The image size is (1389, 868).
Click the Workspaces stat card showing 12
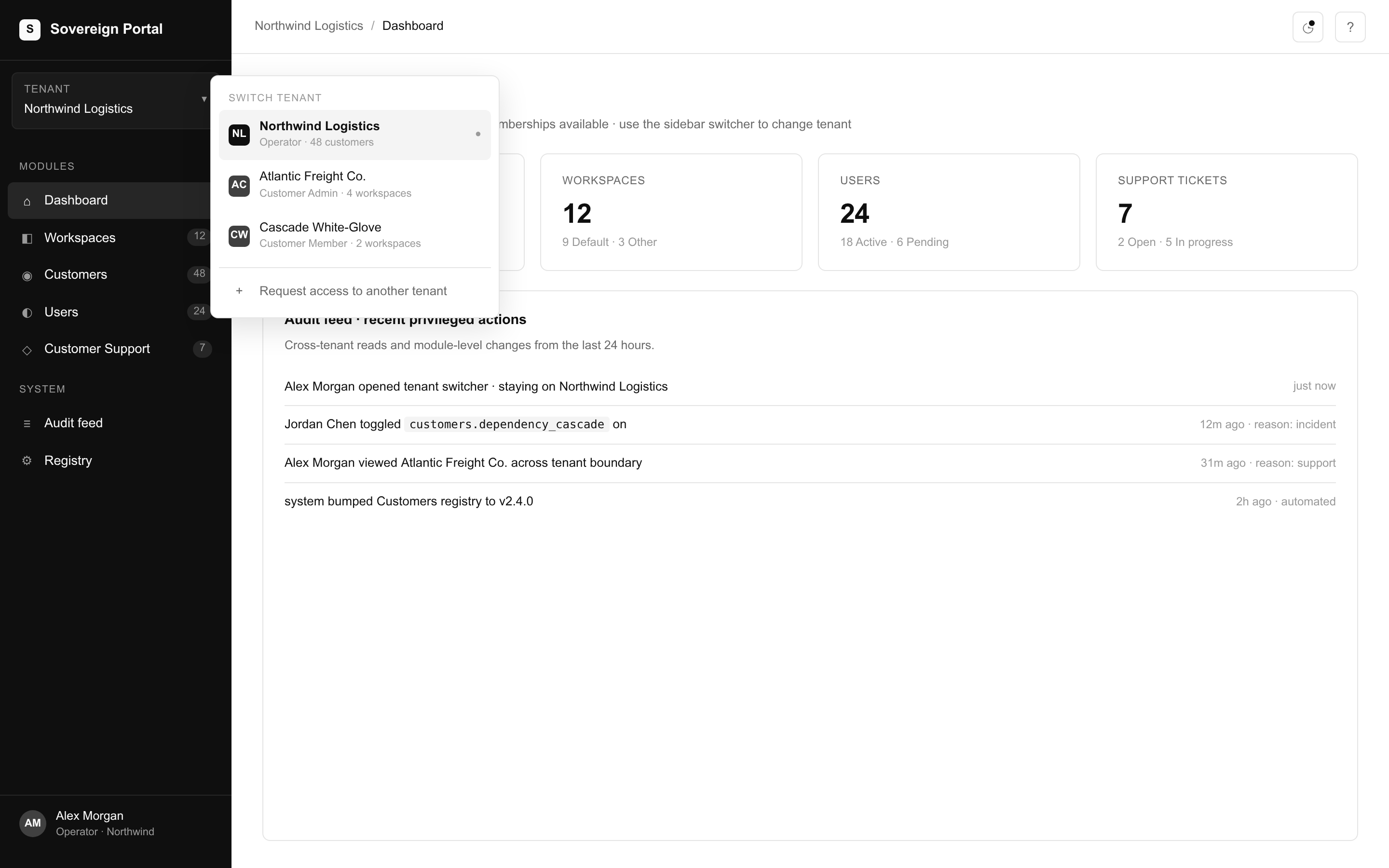[671, 212]
